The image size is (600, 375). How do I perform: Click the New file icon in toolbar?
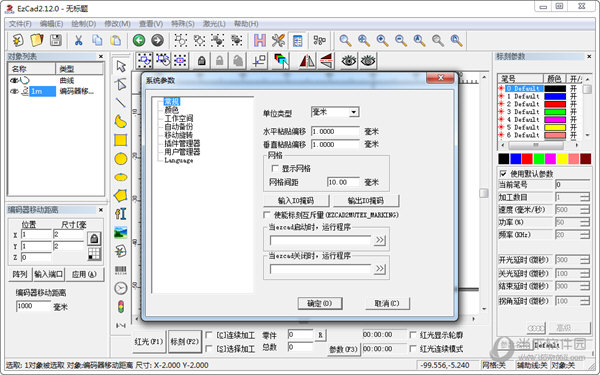click(x=18, y=40)
